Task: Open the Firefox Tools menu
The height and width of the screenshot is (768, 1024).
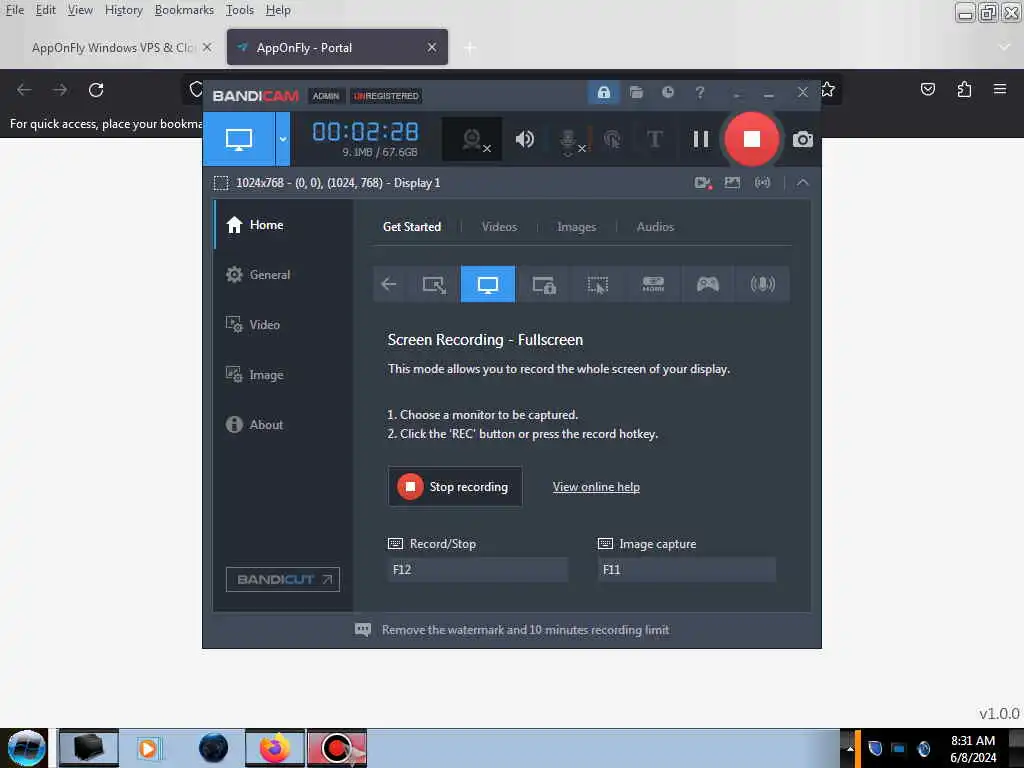Action: (240, 10)
